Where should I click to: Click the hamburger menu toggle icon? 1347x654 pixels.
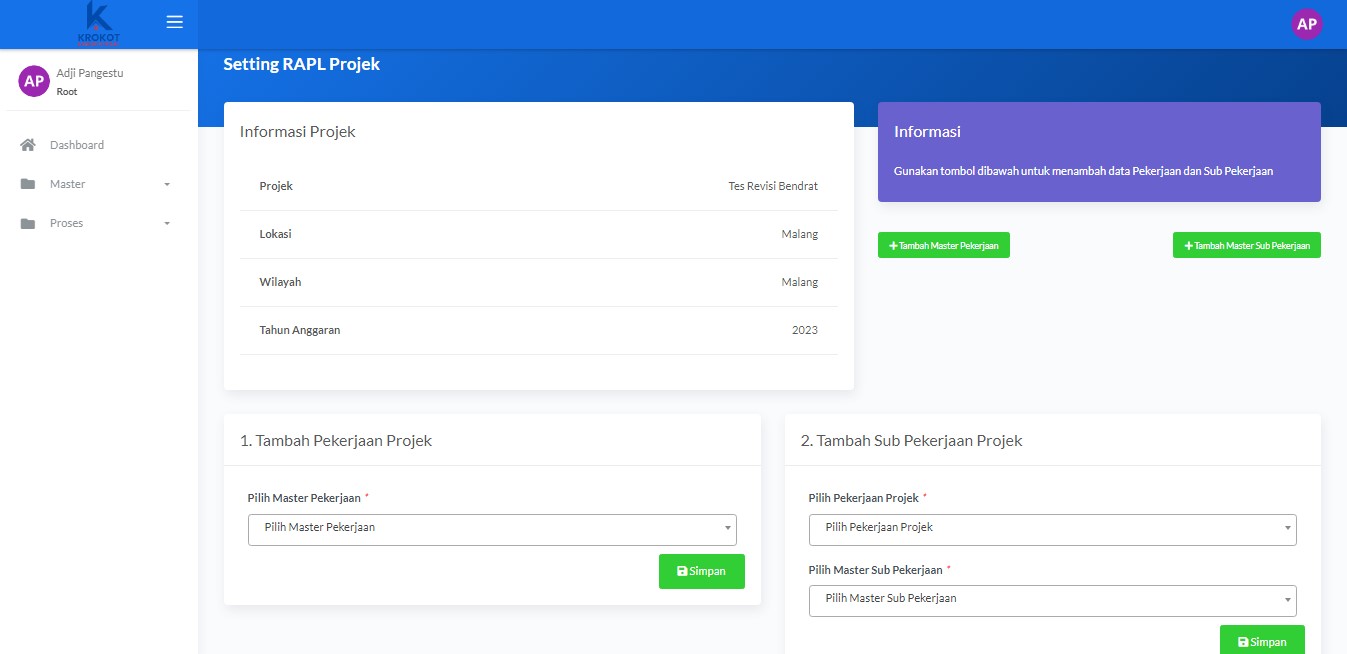pos(175,22)
